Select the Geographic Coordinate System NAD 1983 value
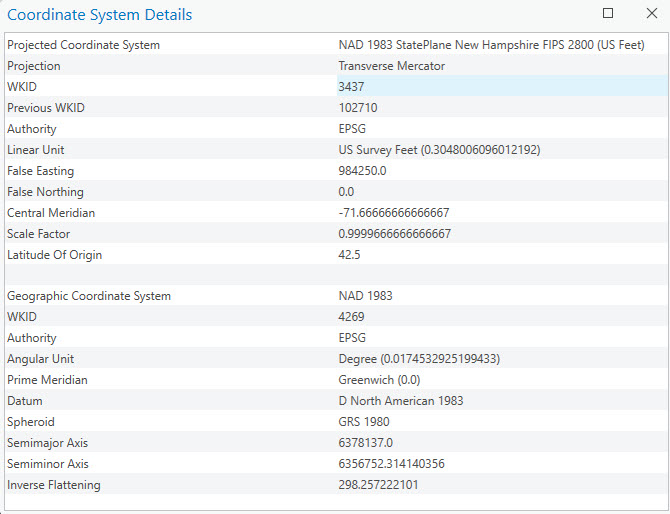This screenshot has width=670, height=514. tap(365, 296)
